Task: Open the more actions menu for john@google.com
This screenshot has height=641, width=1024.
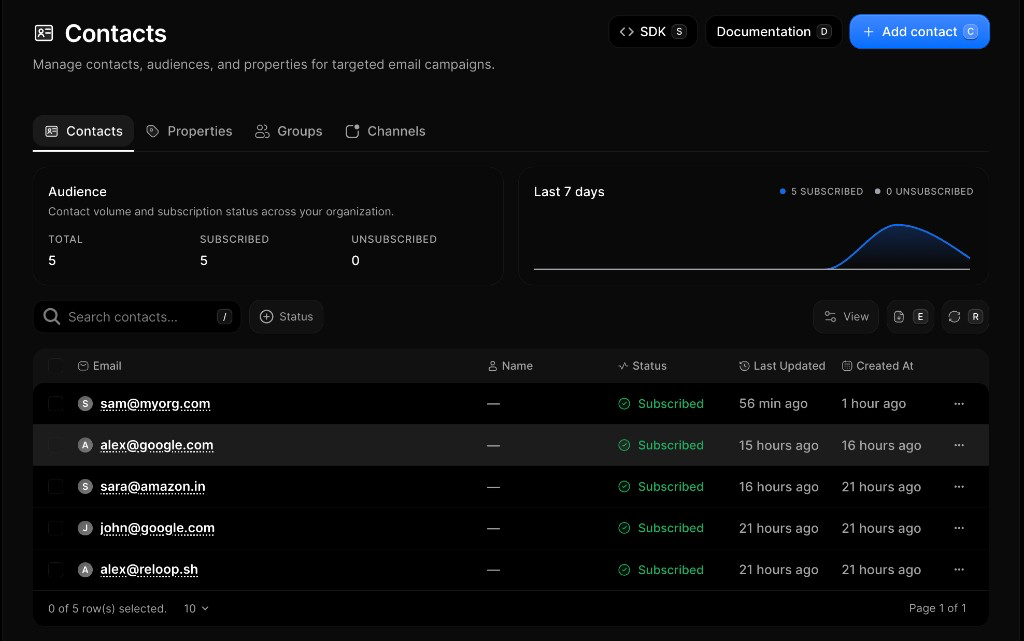Action: coord(959,528)
